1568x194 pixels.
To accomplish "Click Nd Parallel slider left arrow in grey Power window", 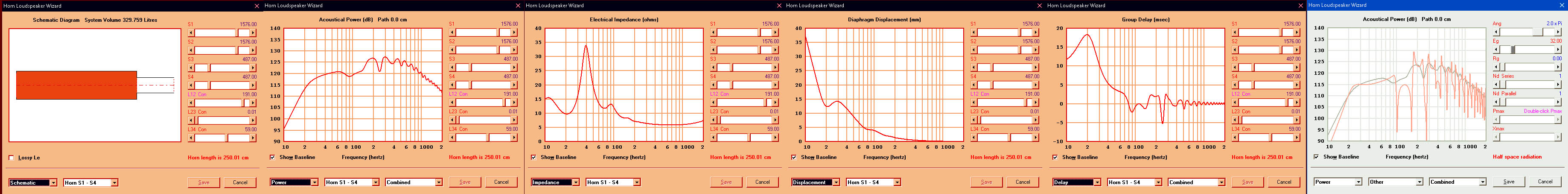I will click(x=1496, y=102).
